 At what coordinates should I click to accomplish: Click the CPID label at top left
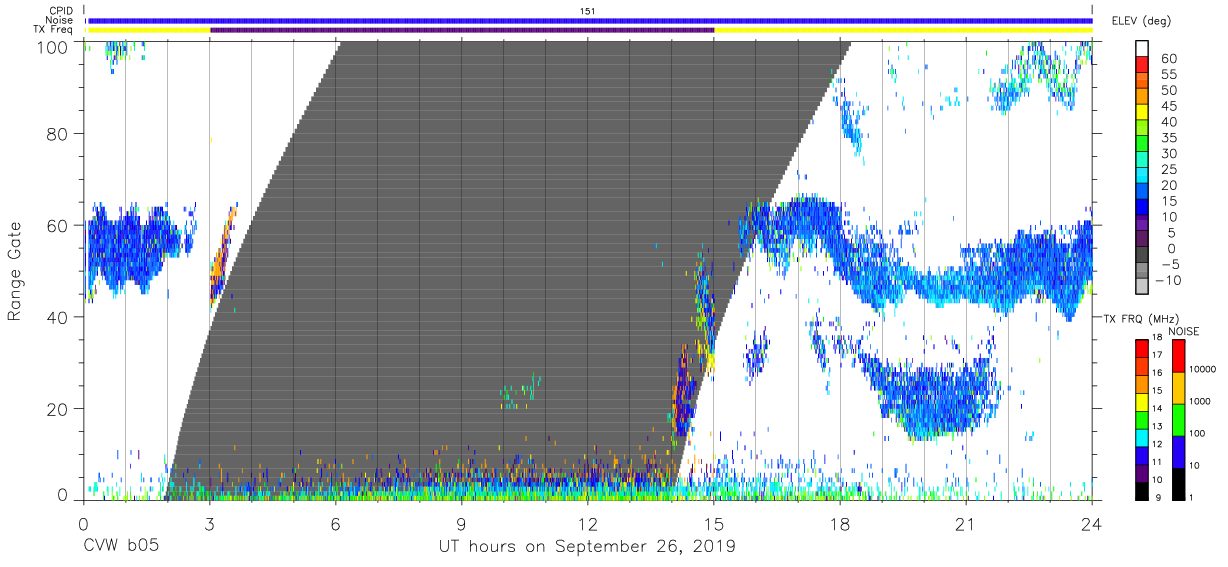pyautogui.click(x=62, y=10)
